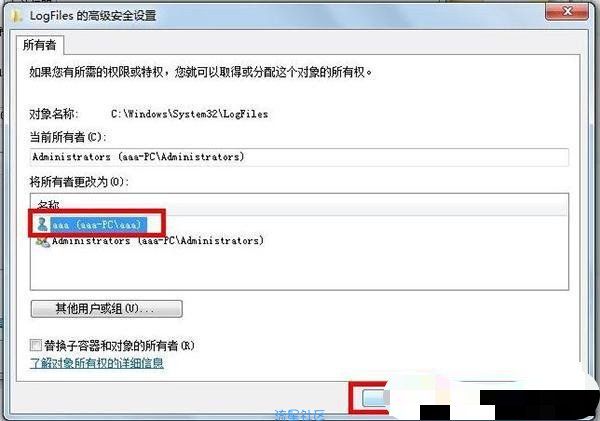Screen dimensions: 600x421
Task: Click the object path C:\Windows\System32\LogFiles
Action: pyautogui.click(x=189, y=114)
